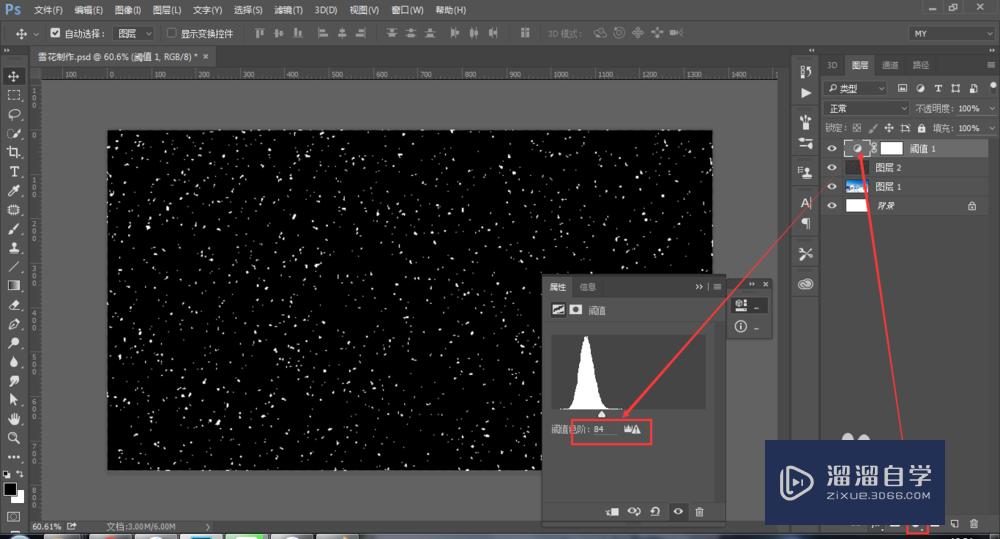1000x539 pixels.
Task: Reset adjustment defaults in Properties panel
Action: coord(655,512)
